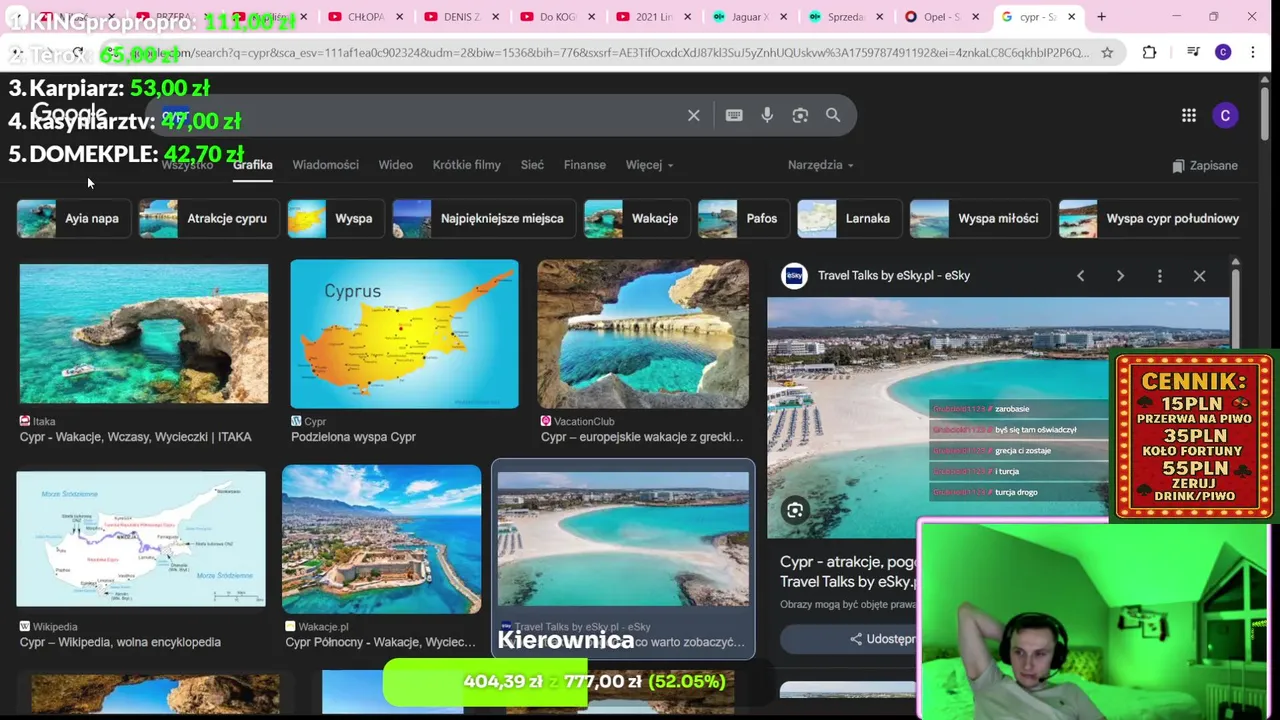1280x720 pixels.
Task: Filter images by Pafos chip
Action: click(744, 219)
